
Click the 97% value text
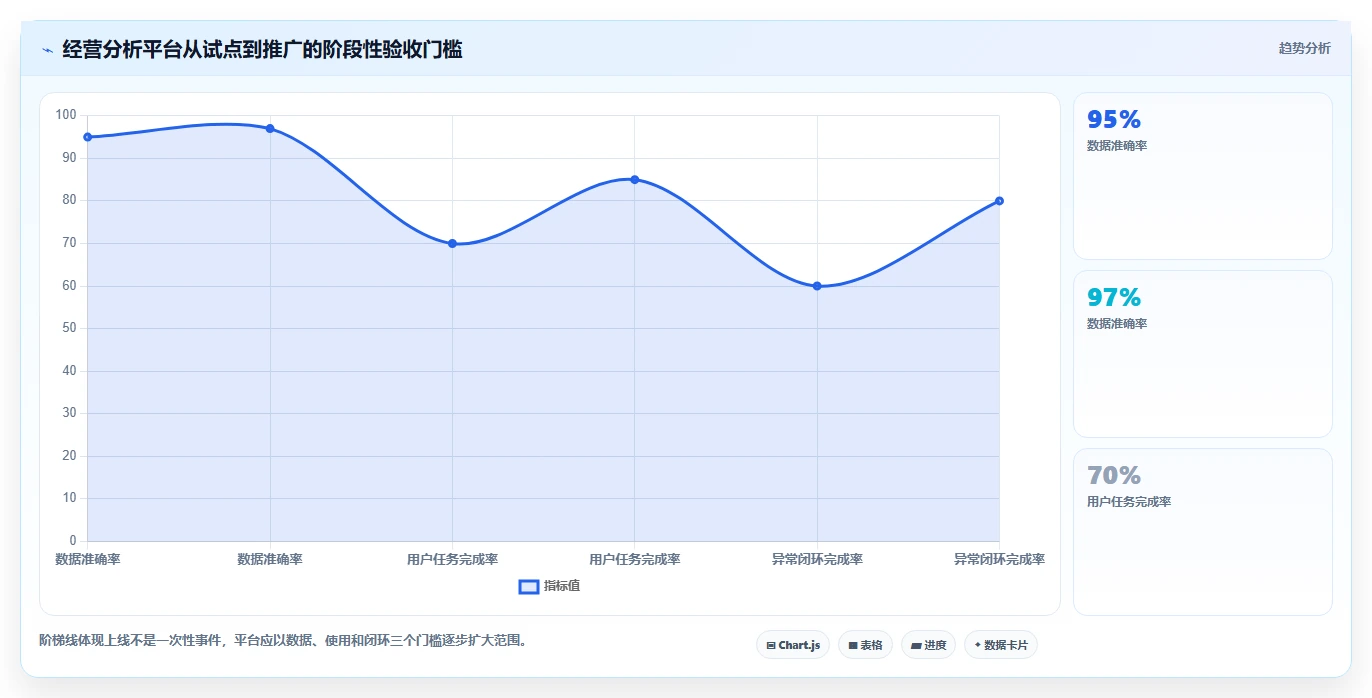coord(1114,298)
